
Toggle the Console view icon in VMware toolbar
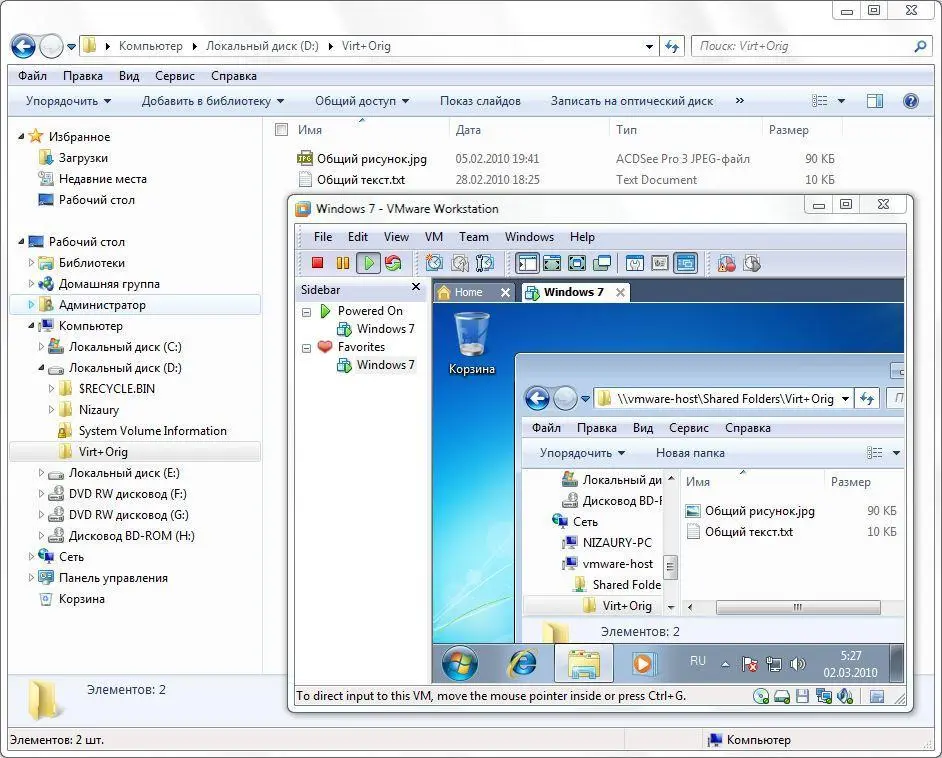[x=685, y=263]
